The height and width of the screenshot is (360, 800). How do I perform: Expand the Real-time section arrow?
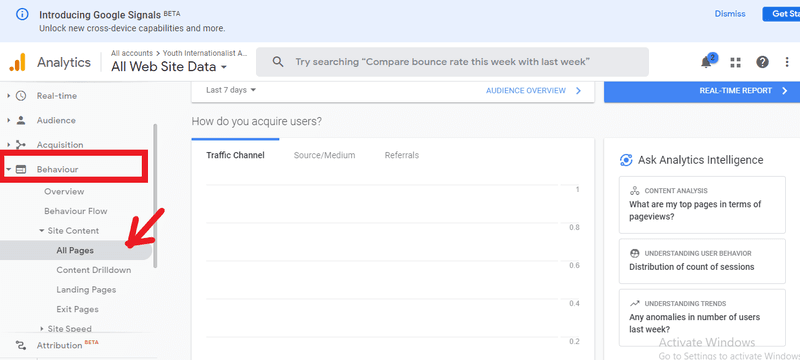(x=8, y=95)
